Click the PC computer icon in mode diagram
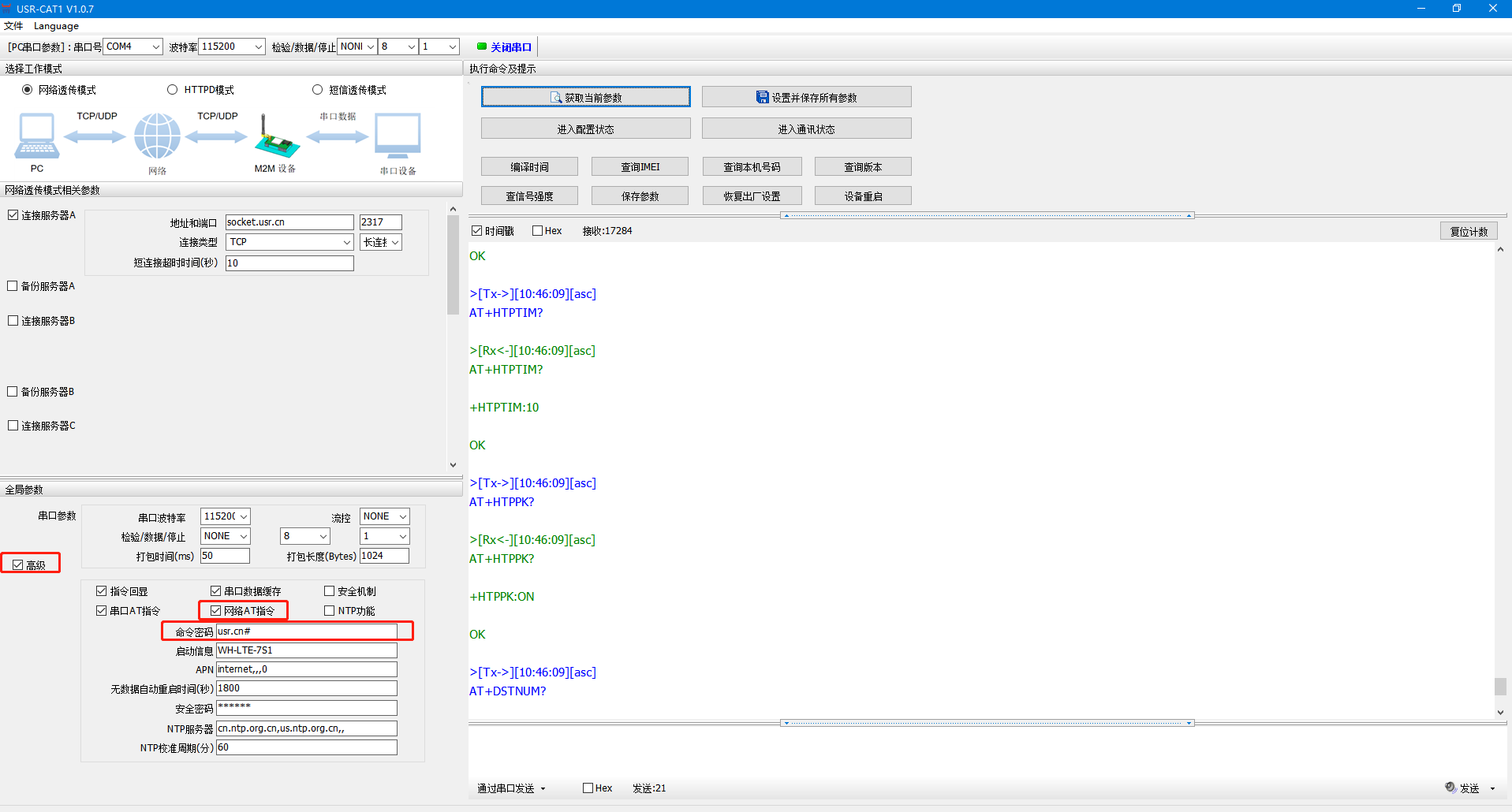This screenshot has height=812, width=1512. click(x=36, y=136)
